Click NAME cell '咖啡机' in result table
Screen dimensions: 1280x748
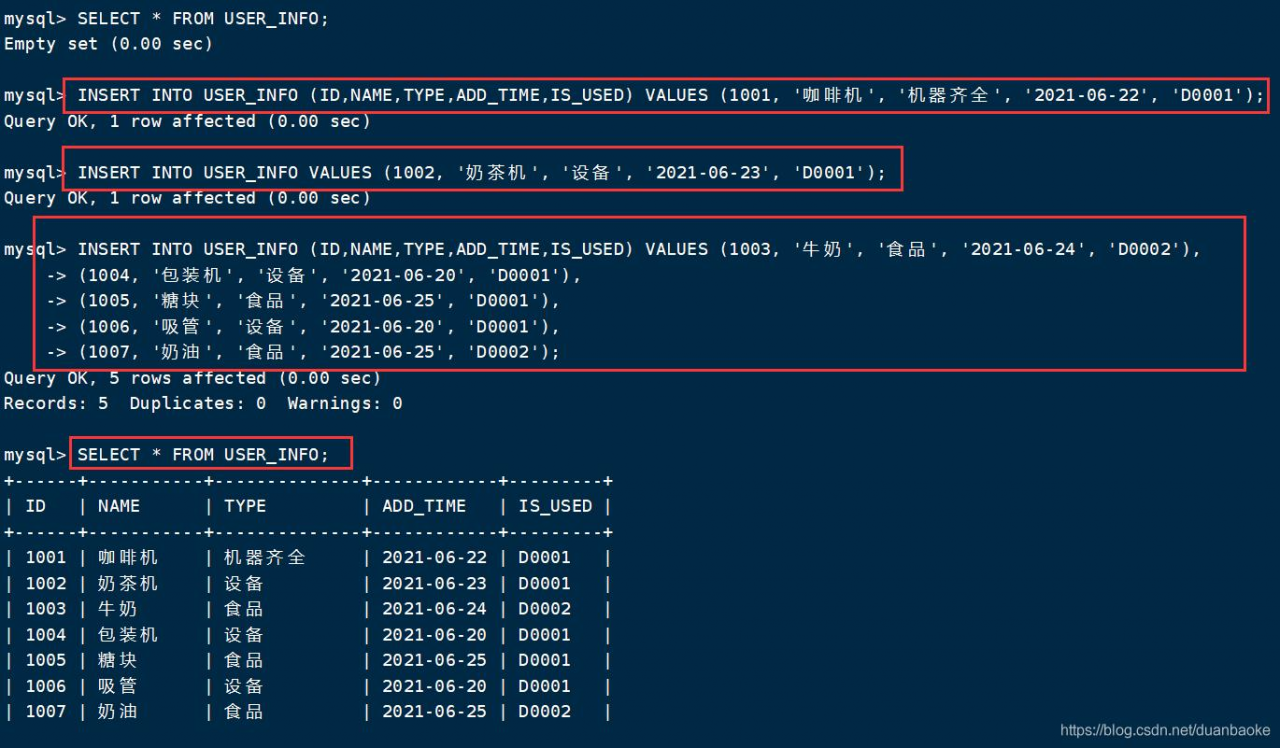tap(128, 558)
